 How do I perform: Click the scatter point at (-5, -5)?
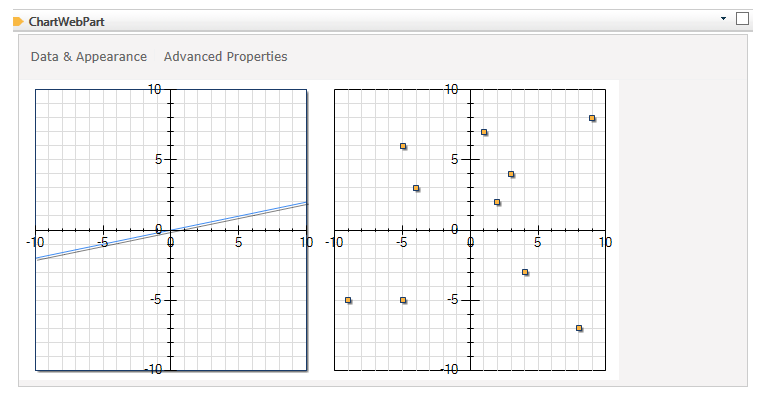[x=403, y=300]
